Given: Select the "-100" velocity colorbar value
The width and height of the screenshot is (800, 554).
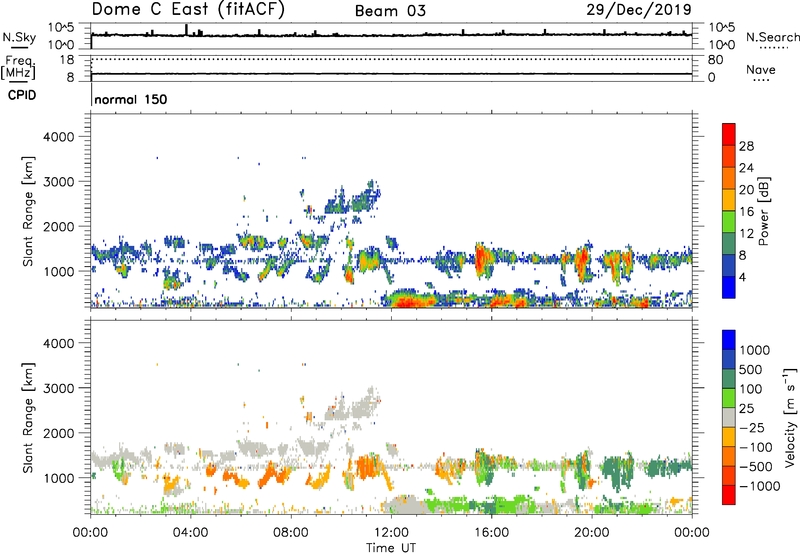Looking at the screenshot, I should 756,447.
